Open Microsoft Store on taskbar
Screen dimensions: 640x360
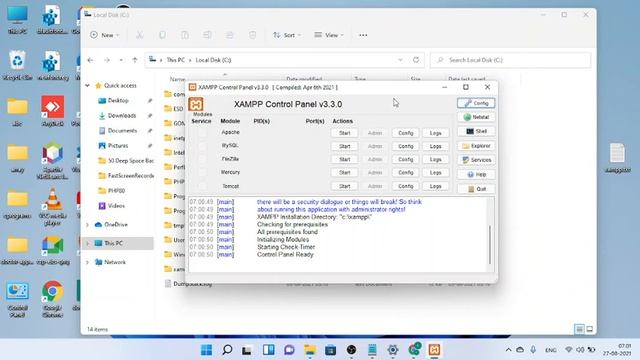pos(331,350)
